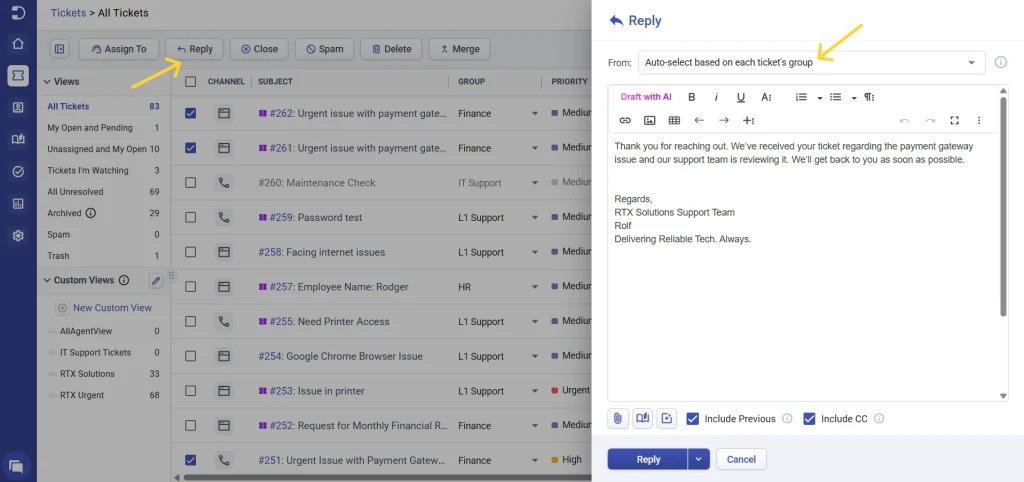This screenshot has height=482, width=1024.
Task: Open the All Unresolved view
Action: coord(75,191)
